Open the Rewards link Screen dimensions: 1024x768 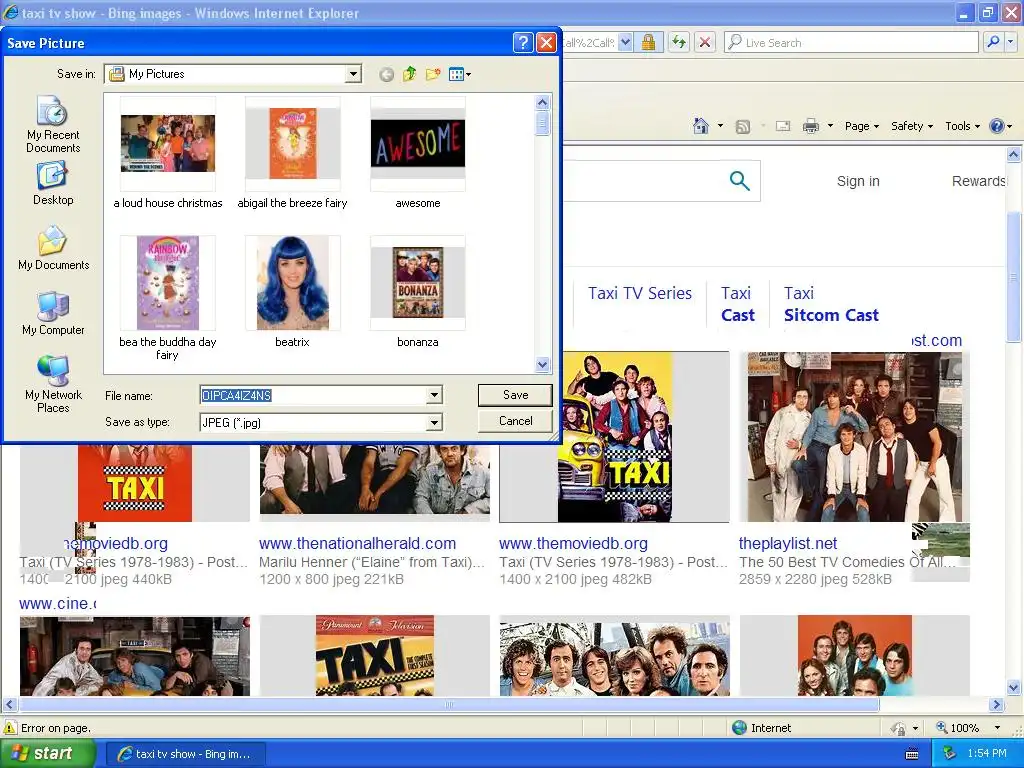coord(978,181)
